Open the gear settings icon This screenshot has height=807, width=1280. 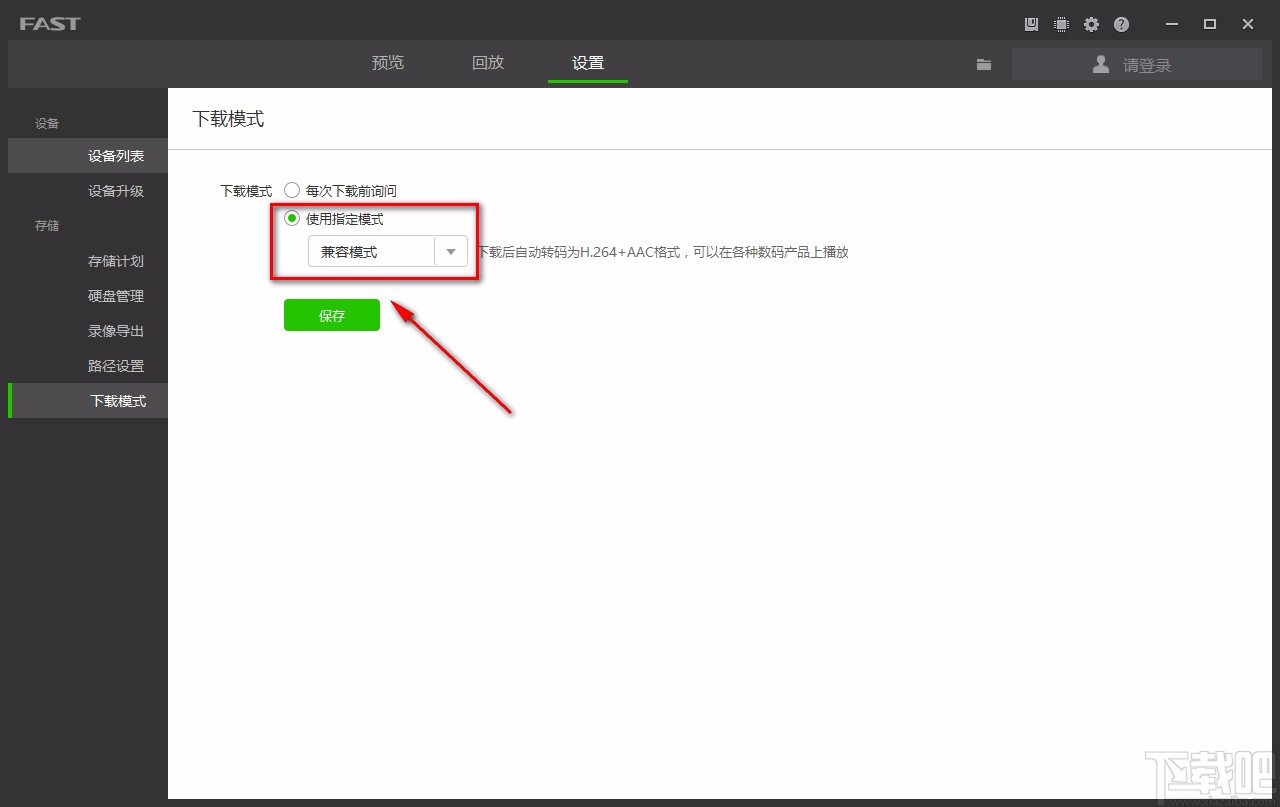click(x=1091, y=24)
